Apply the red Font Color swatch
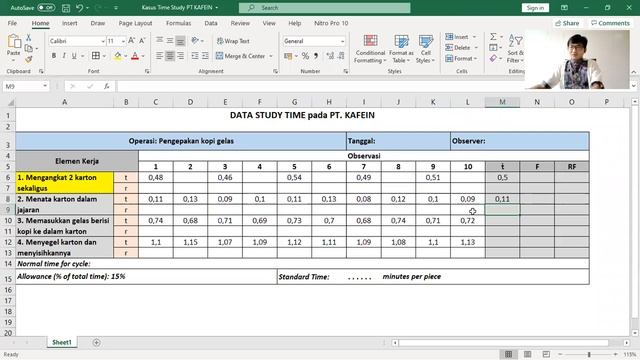640x360 pixels. (x=135, y=56)
